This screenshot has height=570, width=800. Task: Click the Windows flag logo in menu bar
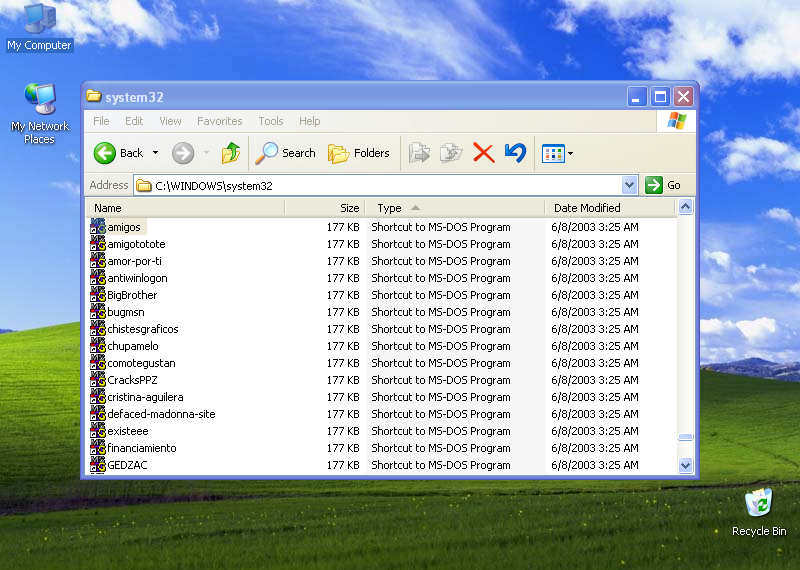pyautogui.click(x=677, y=121)
